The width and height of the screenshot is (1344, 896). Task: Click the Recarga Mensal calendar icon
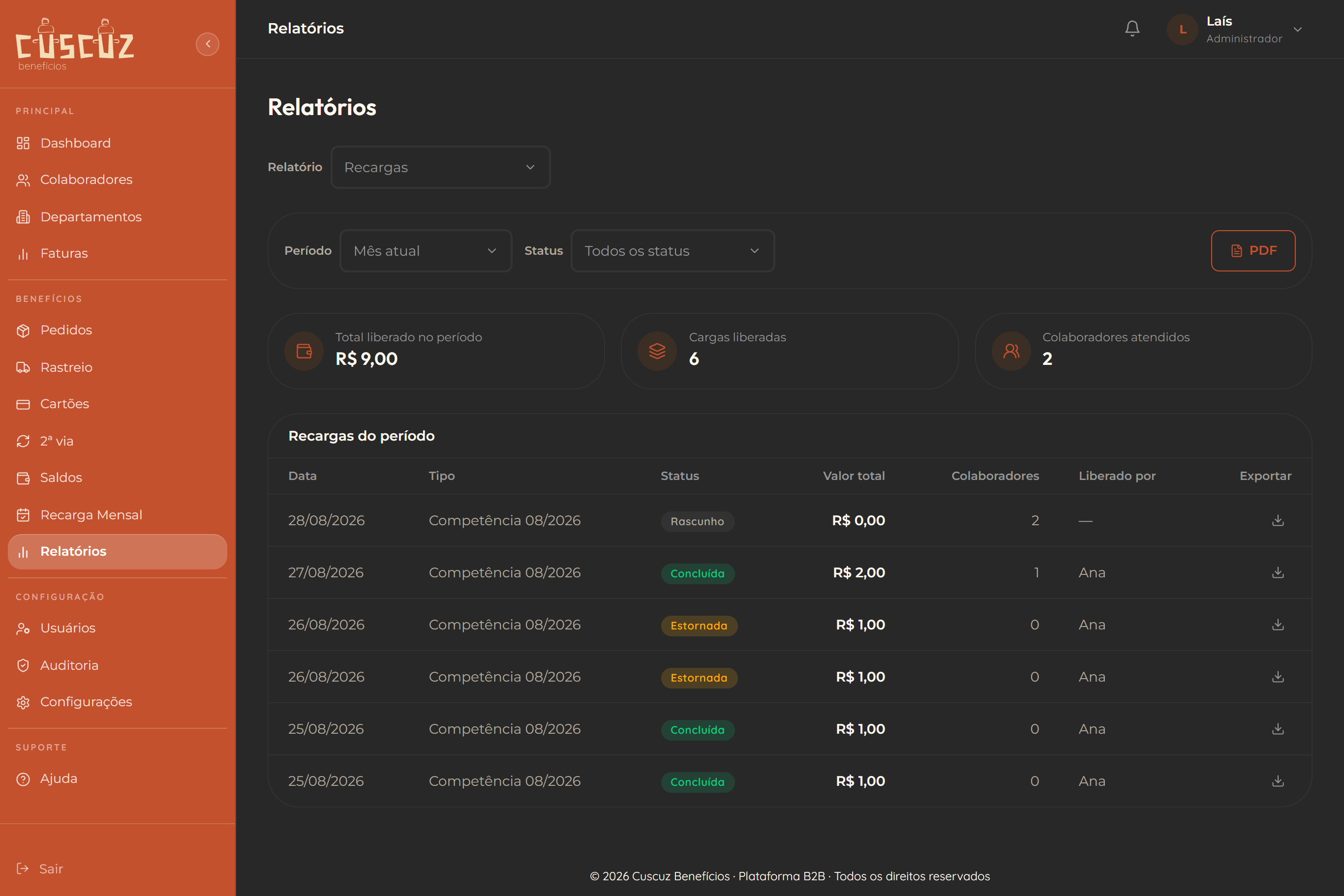tap(23, 515)
